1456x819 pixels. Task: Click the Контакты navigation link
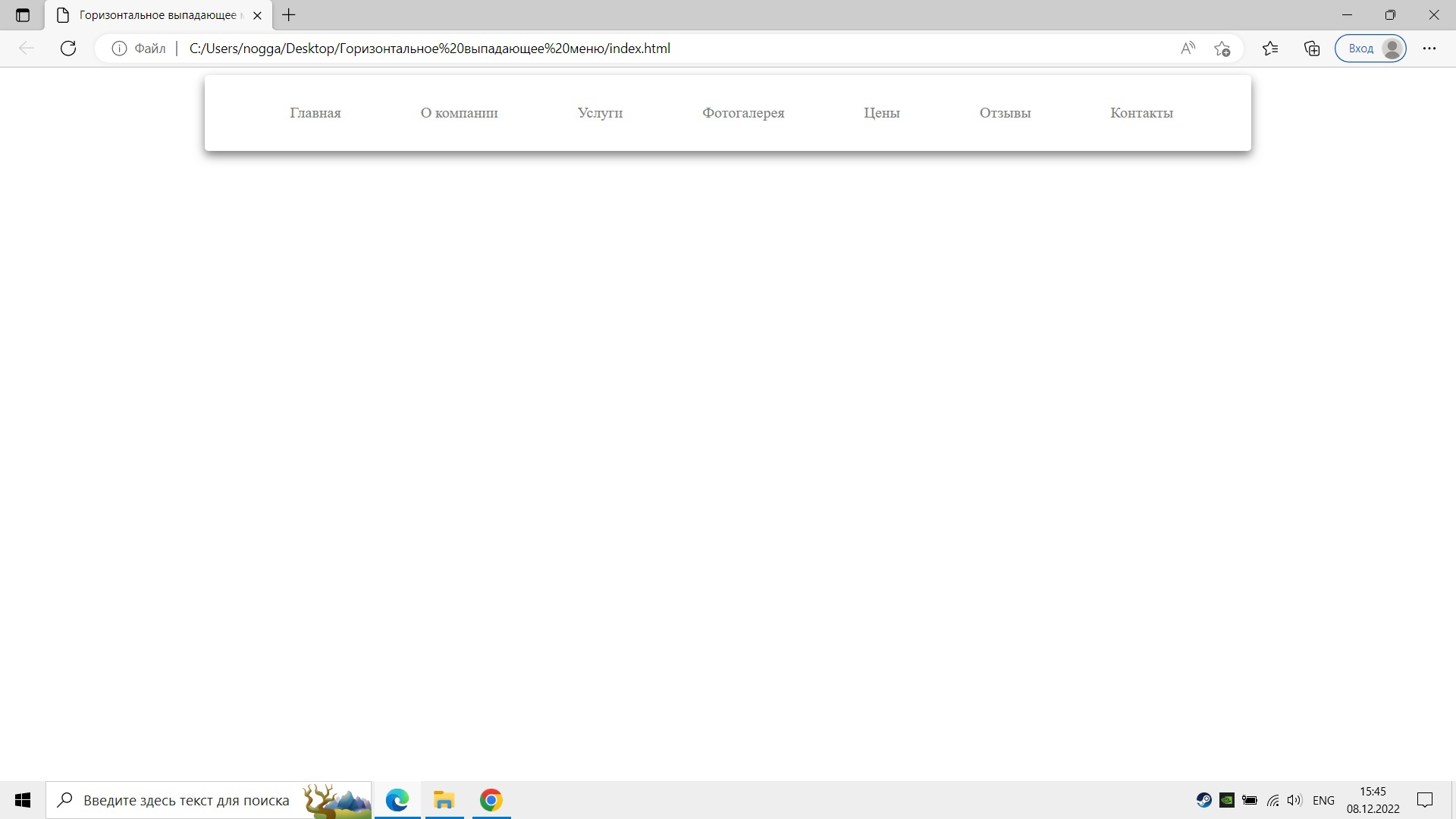click(x=1141, y=113)
